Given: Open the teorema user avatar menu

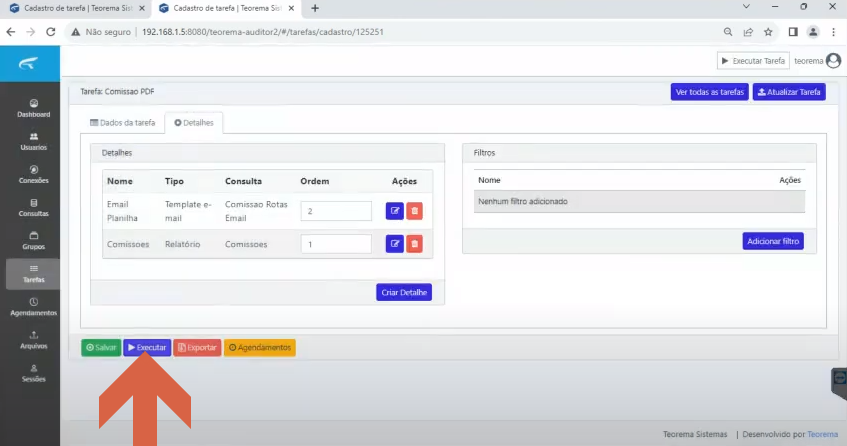Looking at the screenshot, I should pyautogui.click(x=833, y=61).
